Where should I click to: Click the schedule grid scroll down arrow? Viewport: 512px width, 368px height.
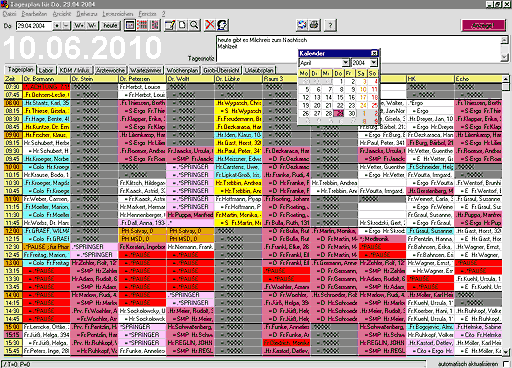(506, 352)
